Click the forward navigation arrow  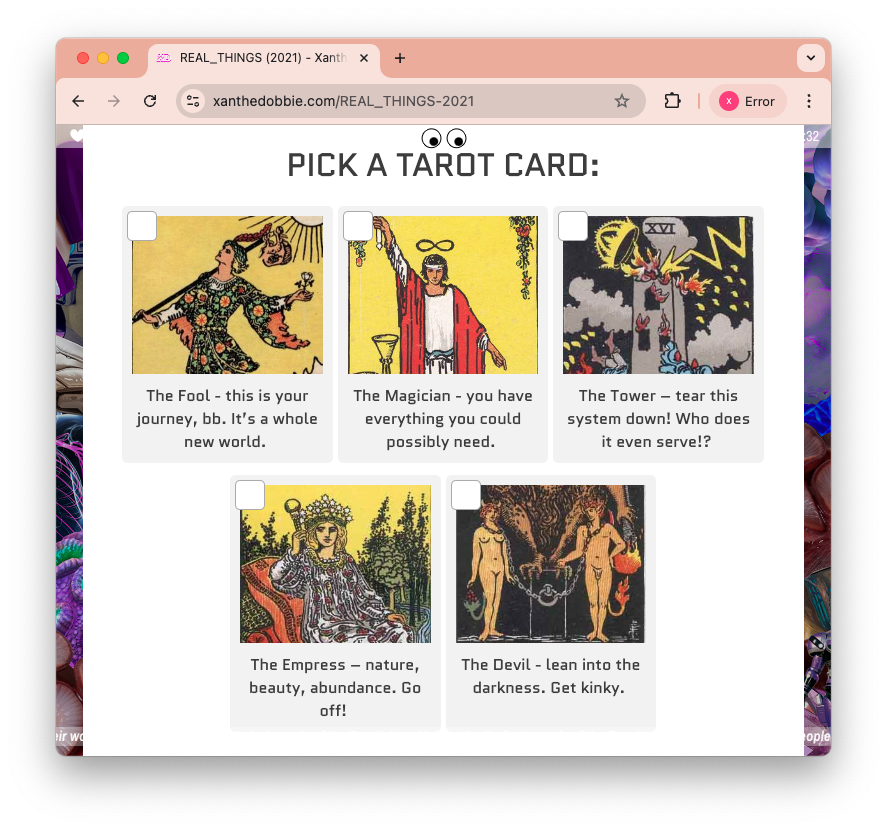(x=114, y=101)
